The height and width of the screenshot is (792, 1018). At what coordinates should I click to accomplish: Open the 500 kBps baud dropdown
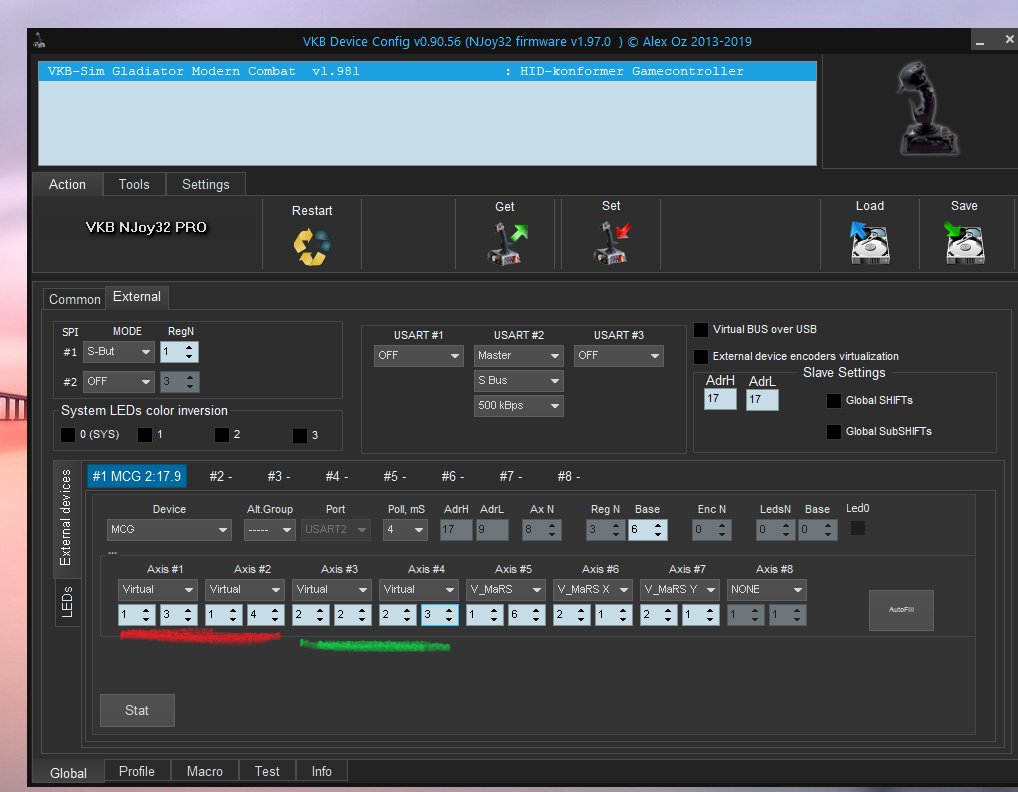519,406
